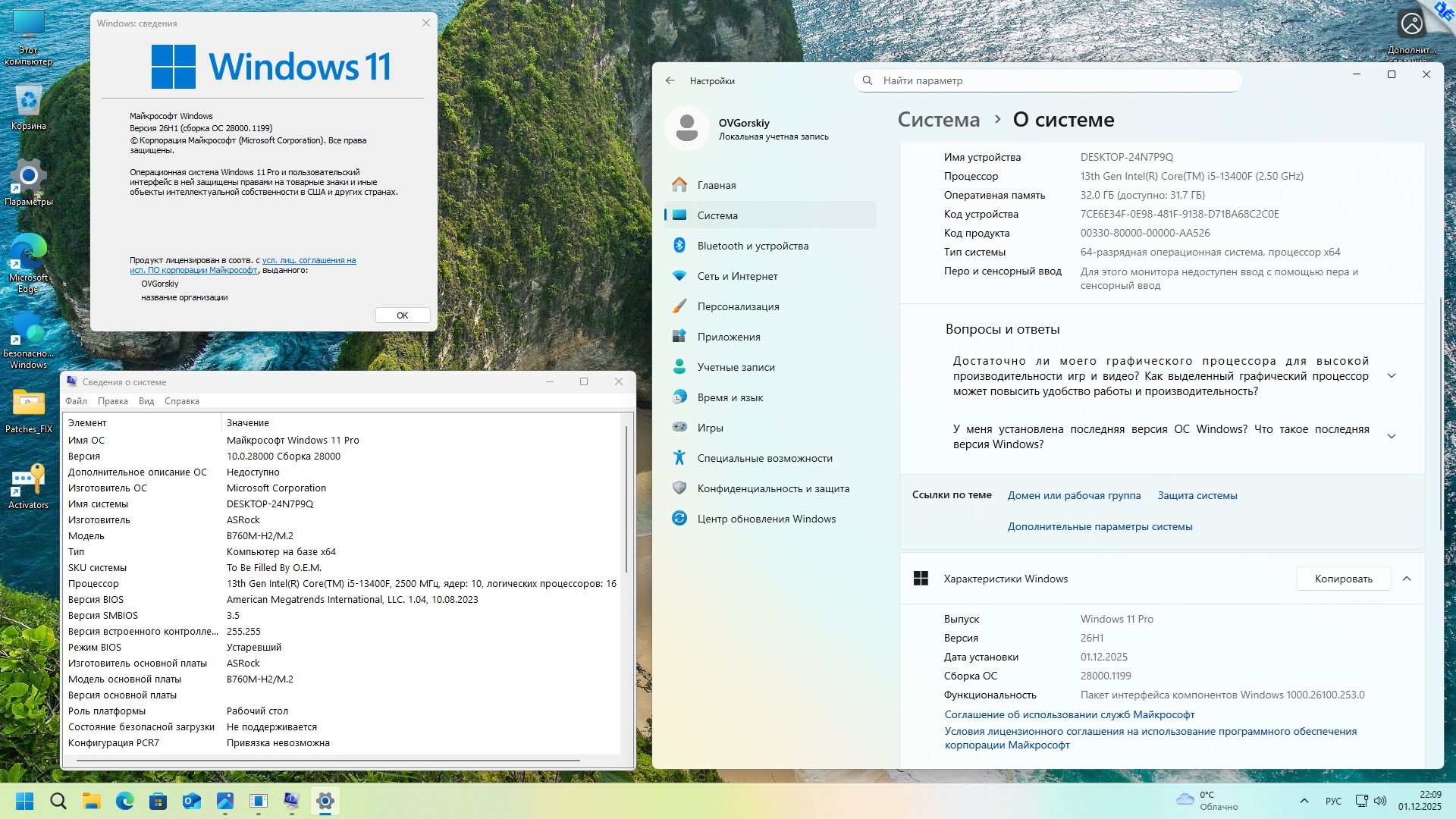1456x819 pixels.
Task: Click OK in Windows сведения dialog
Action: (x=403, y=315)
